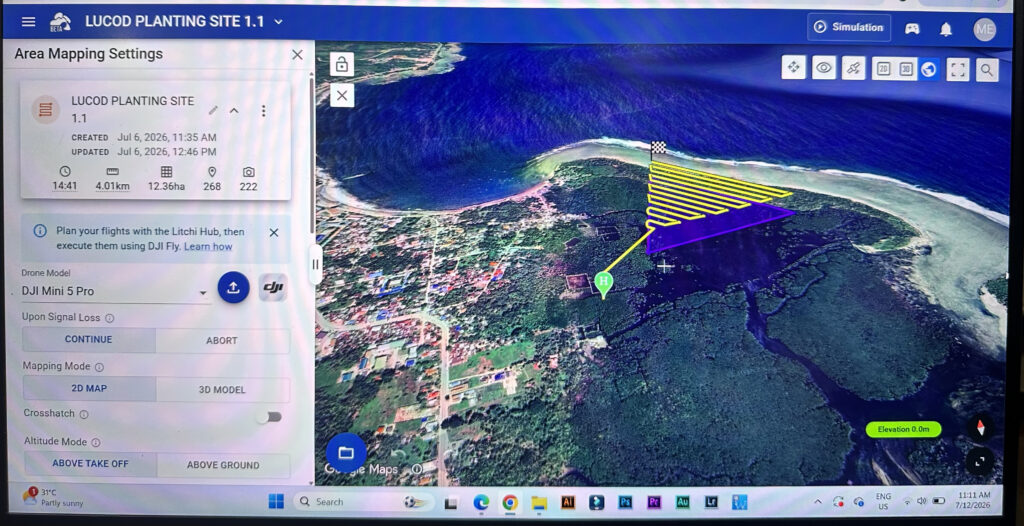Open the map search magnifier
The height and width of the screenshot is (526, 1024).
click(987, 69)
